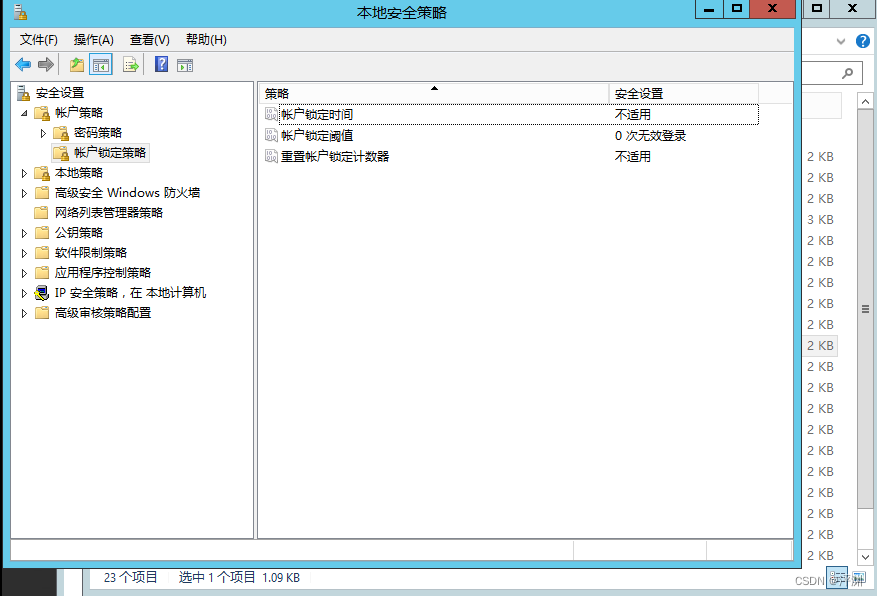
Task: Click the 应用程序控制策略 folder icon
Action: pyautogui.click(x=42, y=273)
